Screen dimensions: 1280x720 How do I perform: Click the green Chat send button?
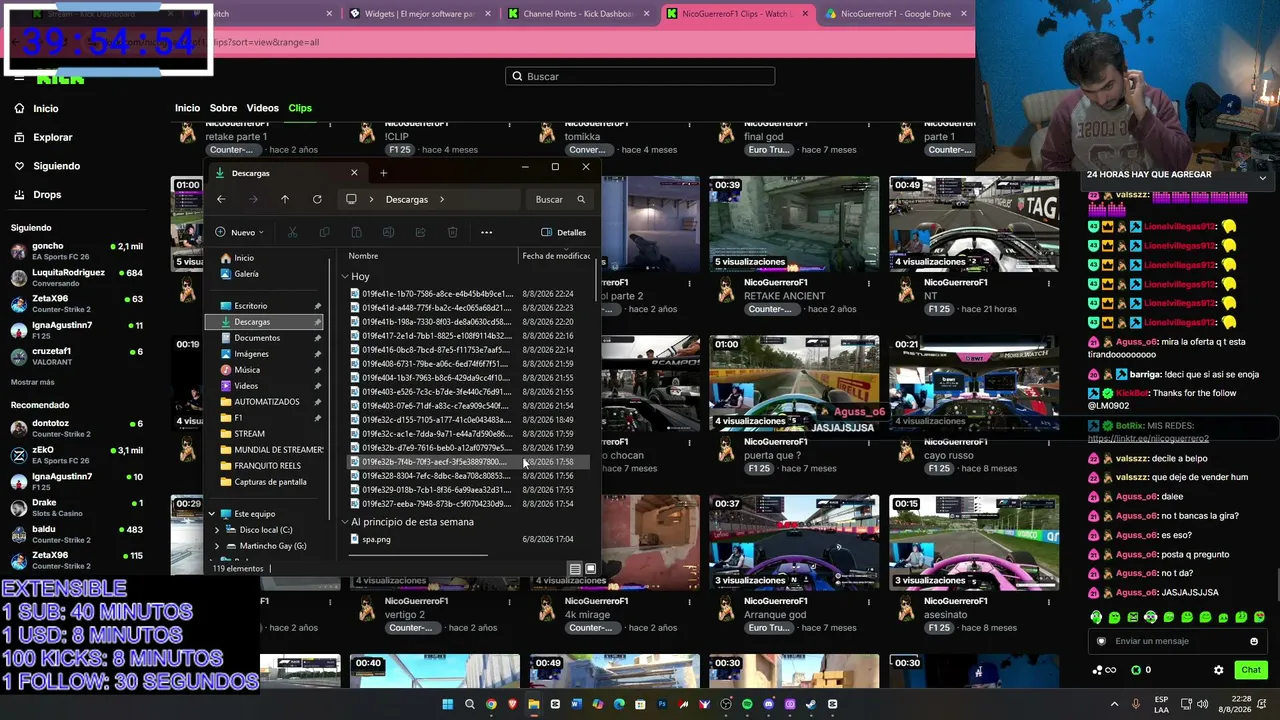point(1251,670)
